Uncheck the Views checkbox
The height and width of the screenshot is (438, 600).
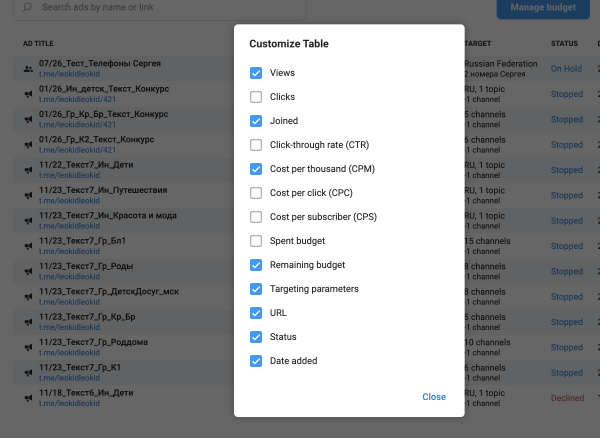pyautogui.click(x=256, y=73)
